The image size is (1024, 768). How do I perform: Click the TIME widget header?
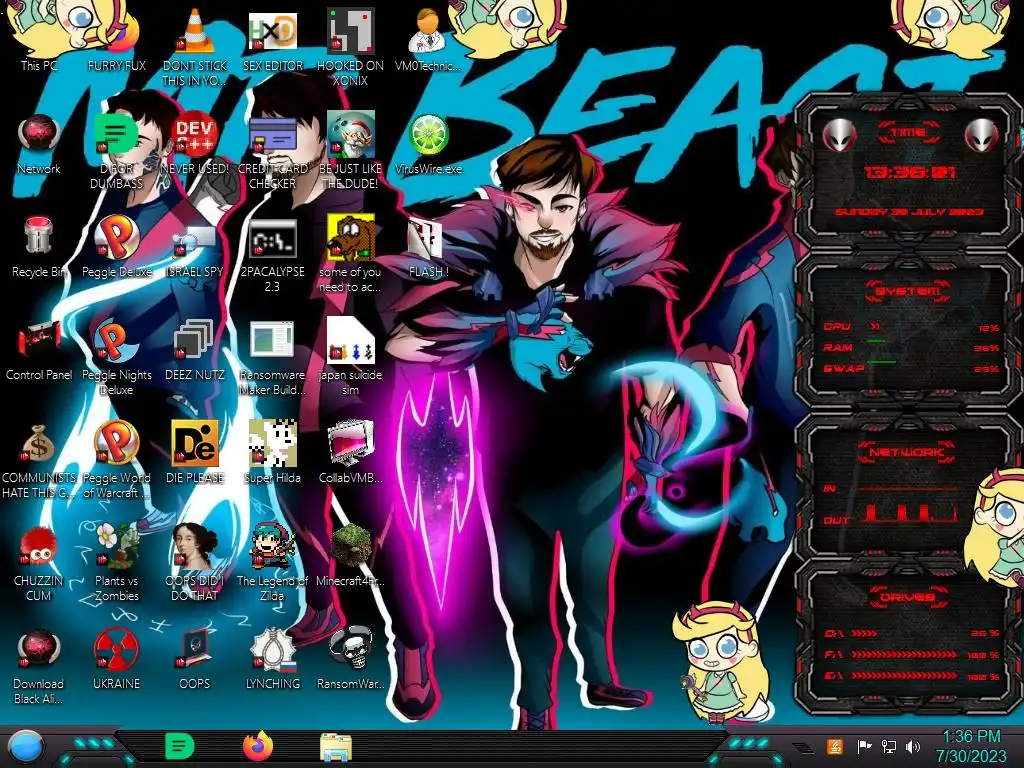tap(908, 133)
